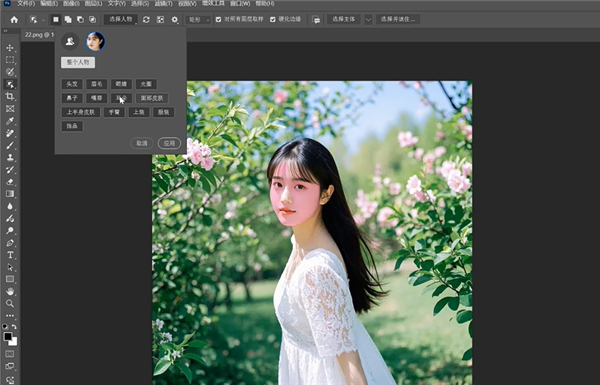This screenshot has width=600, height=385.
Task: Change the screen mode icon
Action: coord(10,366)
